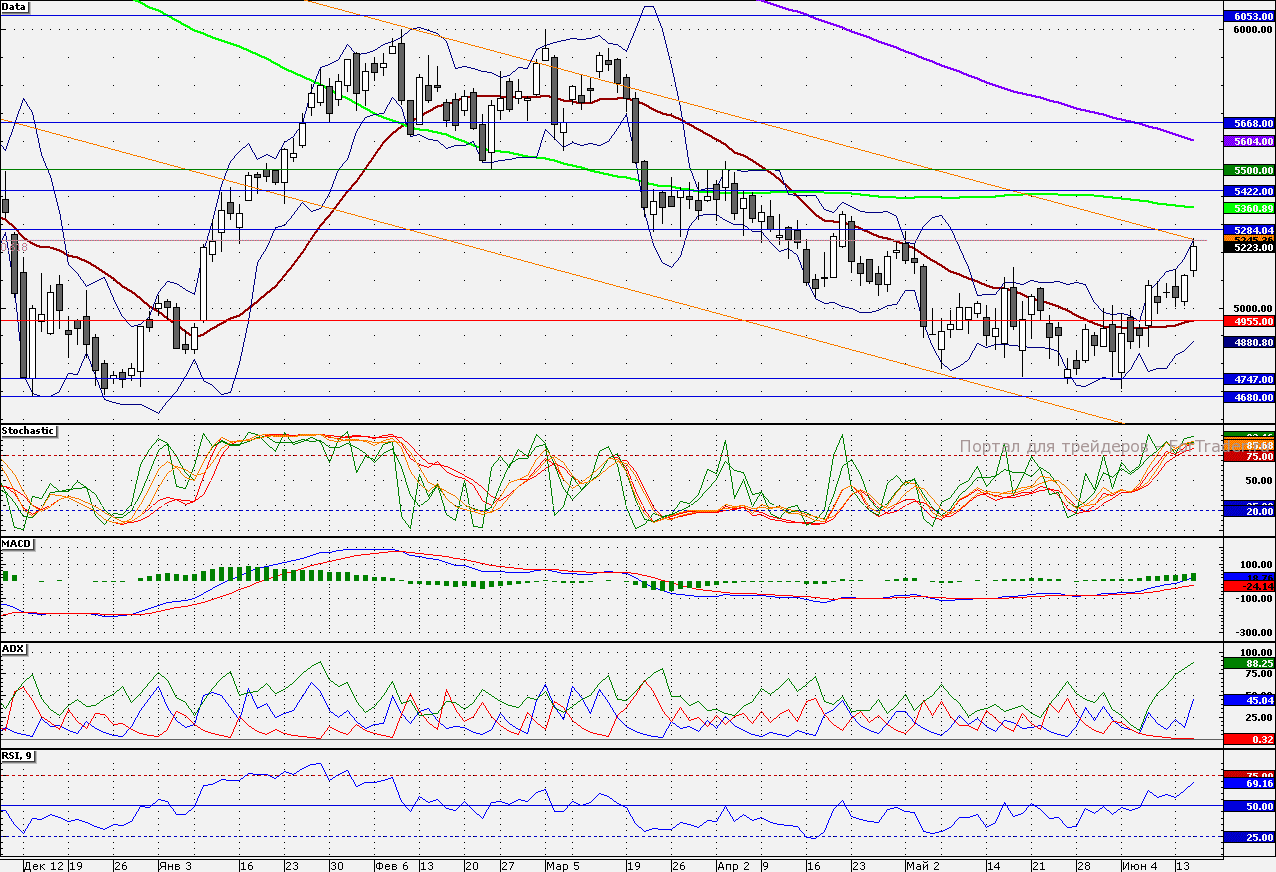This screenshot has width=1276, height=872.
Task: Select the RSI 69.16 value tag
Action: point(1250,785)
